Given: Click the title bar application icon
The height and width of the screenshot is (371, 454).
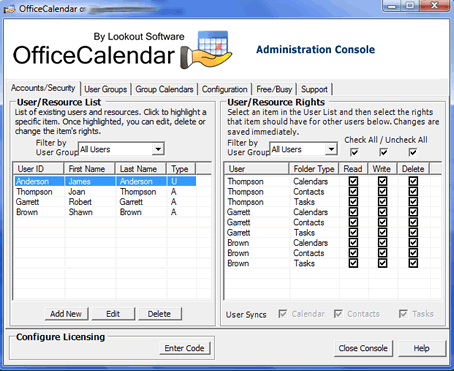Looking at the screenshot, I should point(9,9).
